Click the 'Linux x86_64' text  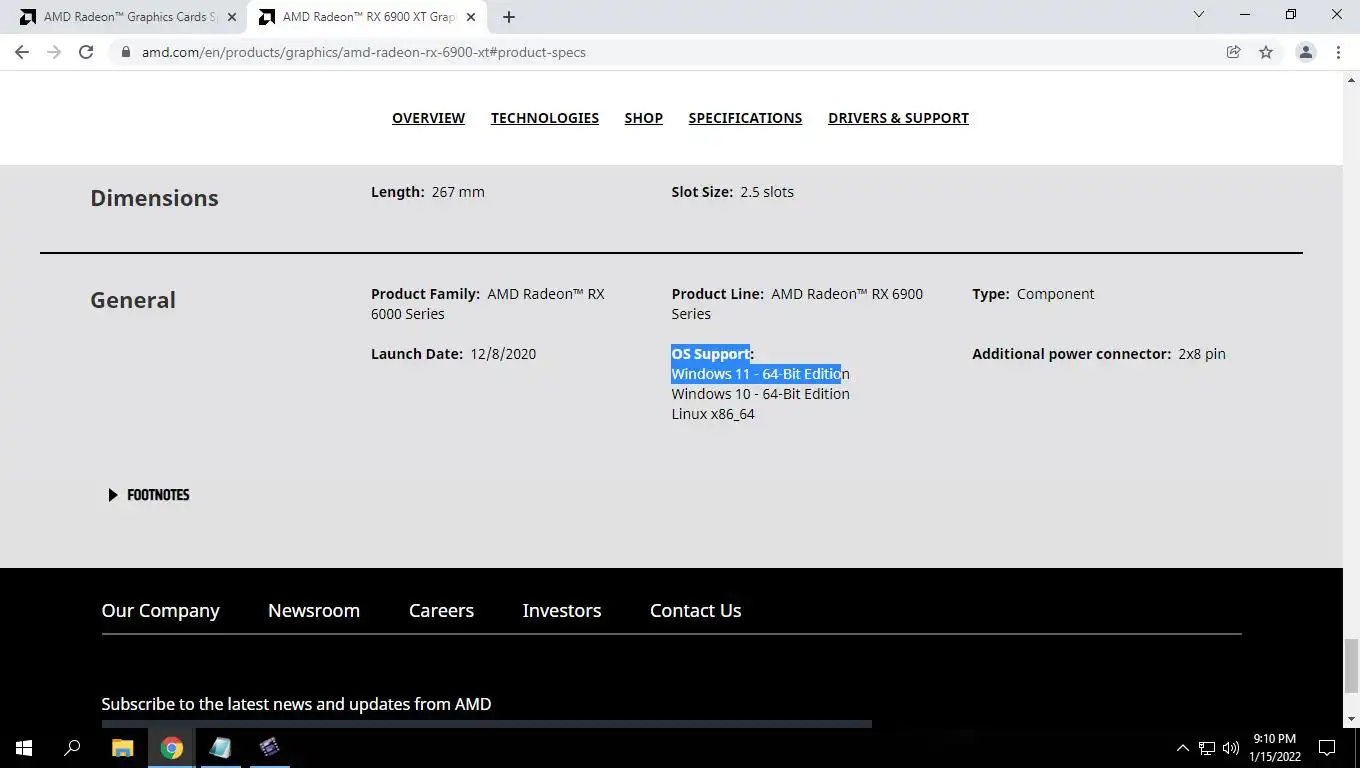[713, 414]
